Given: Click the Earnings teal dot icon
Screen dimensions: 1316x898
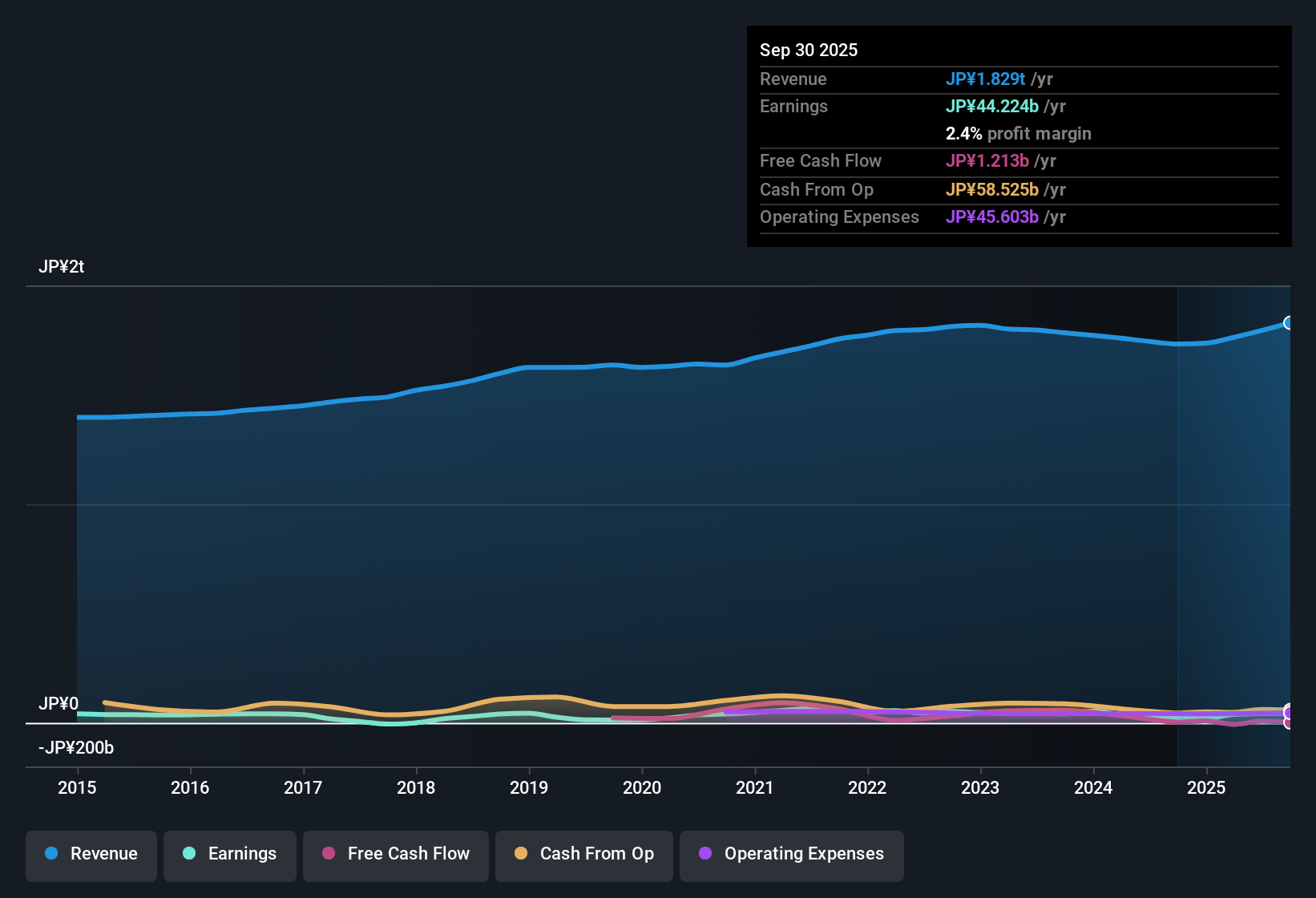Looking at the screenshot, I should coord(189,854).
